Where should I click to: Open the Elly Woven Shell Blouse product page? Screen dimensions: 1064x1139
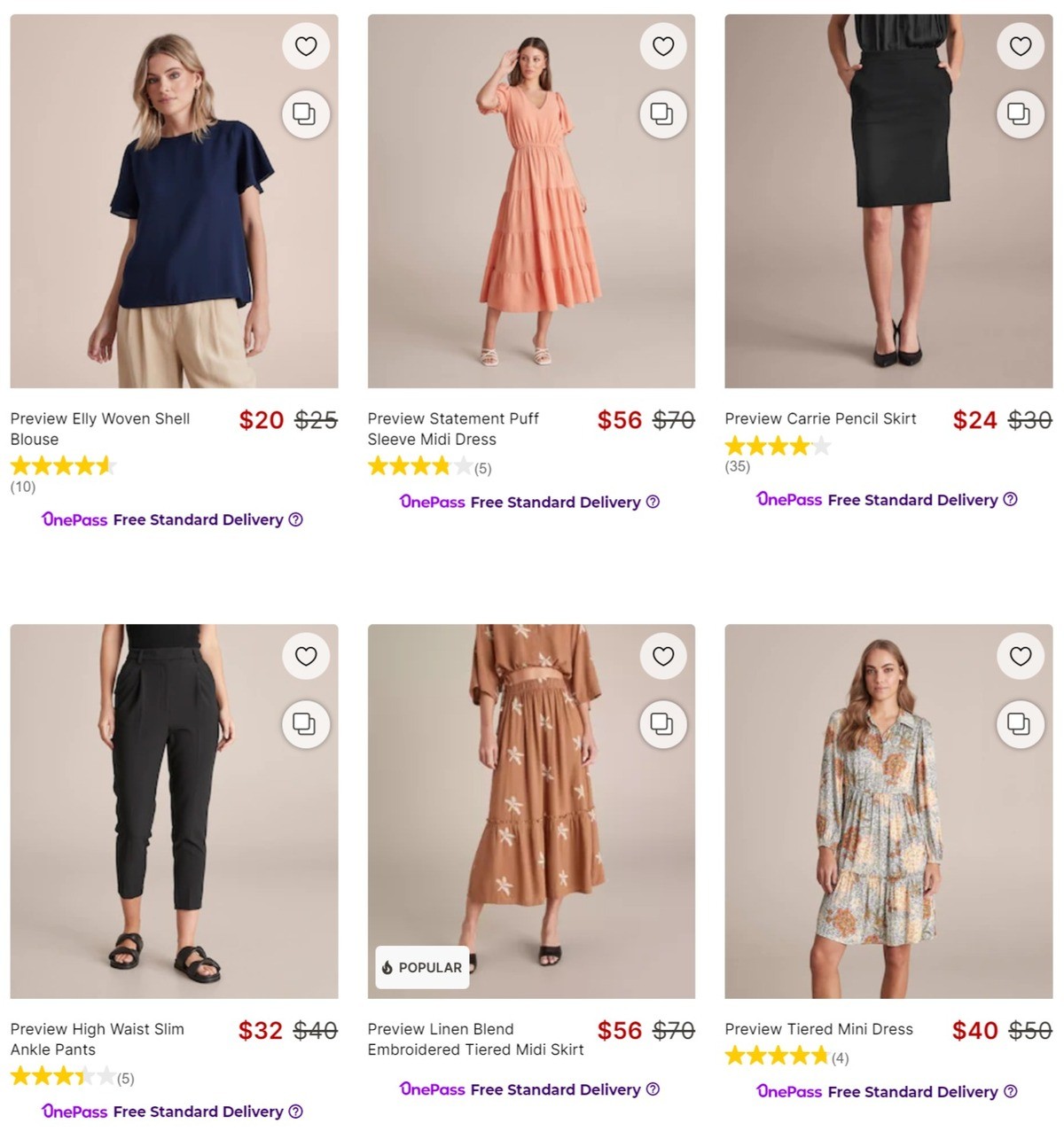click(x=99, y=429)
